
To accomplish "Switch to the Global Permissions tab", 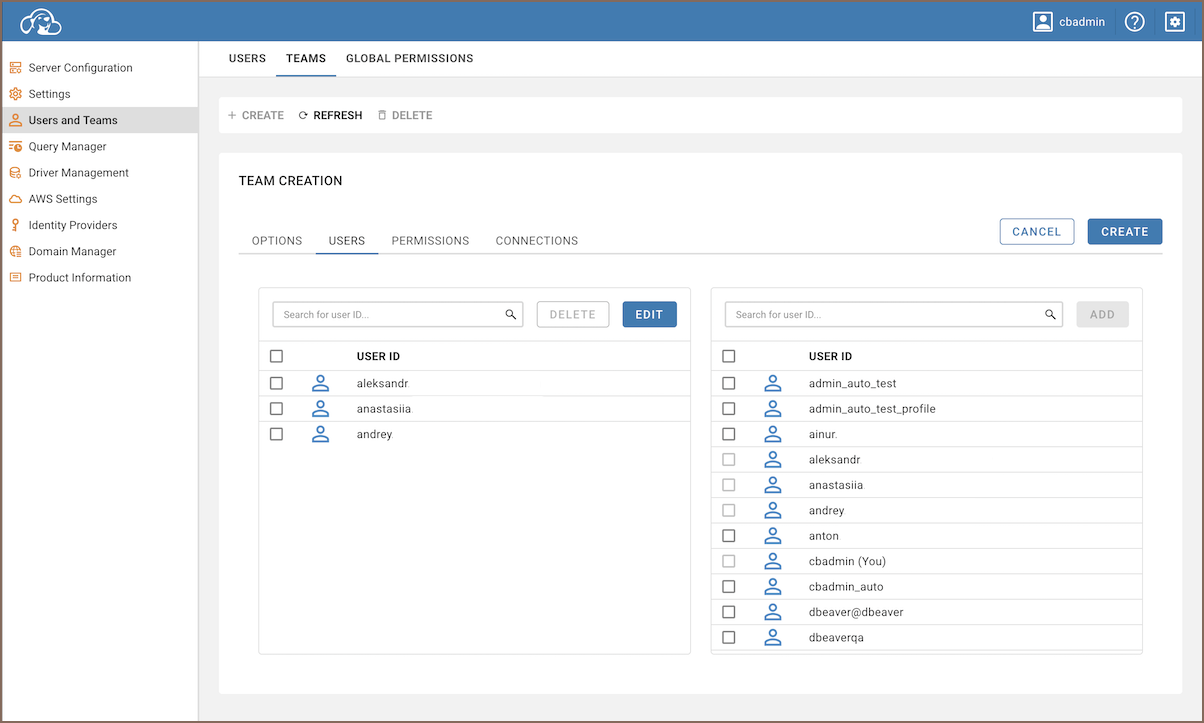I will [x=409, y=58].
